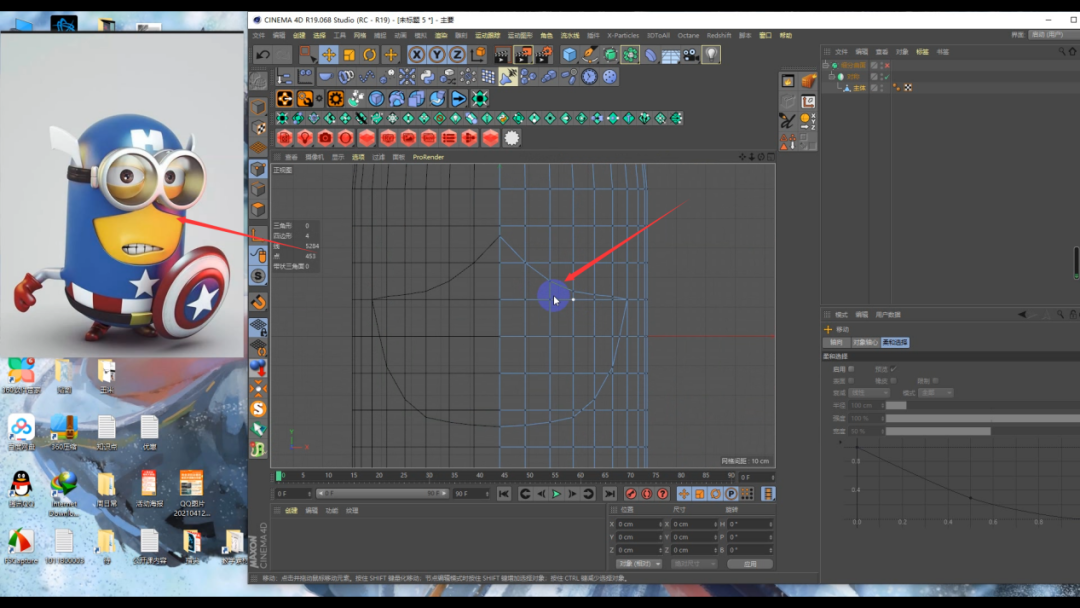Toggle the red X enable mark on top object
Screen dimensions: 1080x608
click(886, 65)
